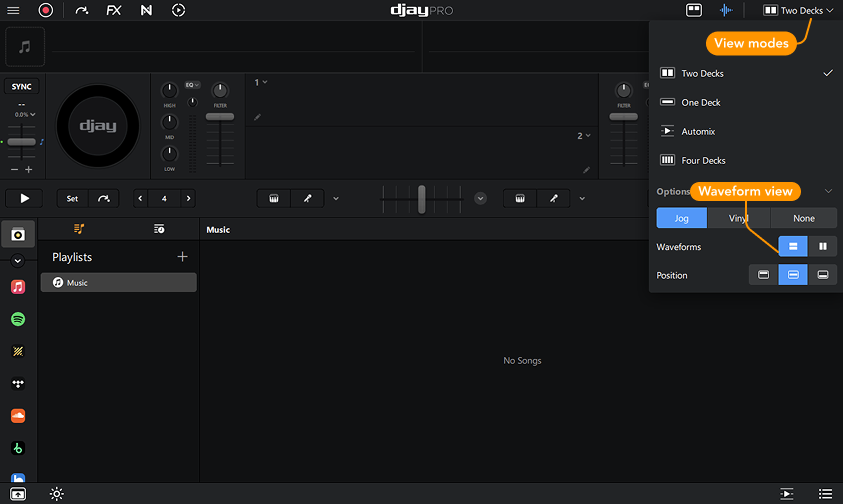Open TIDAL source
Image resolution: width=843 pixels, height=504 pixels.
point(18,384)
